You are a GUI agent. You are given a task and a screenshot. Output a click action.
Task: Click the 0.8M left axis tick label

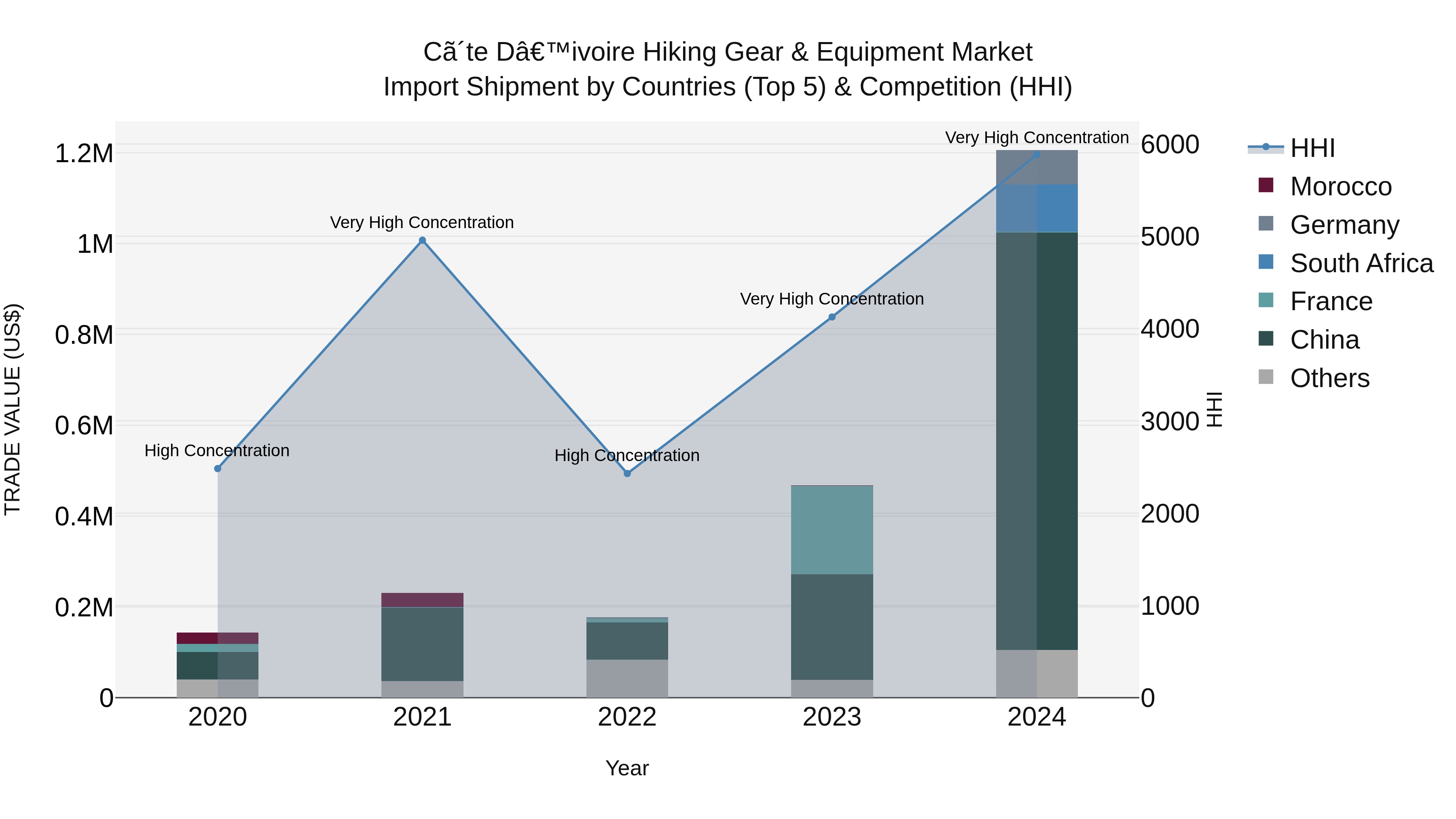tap(84, 334)
